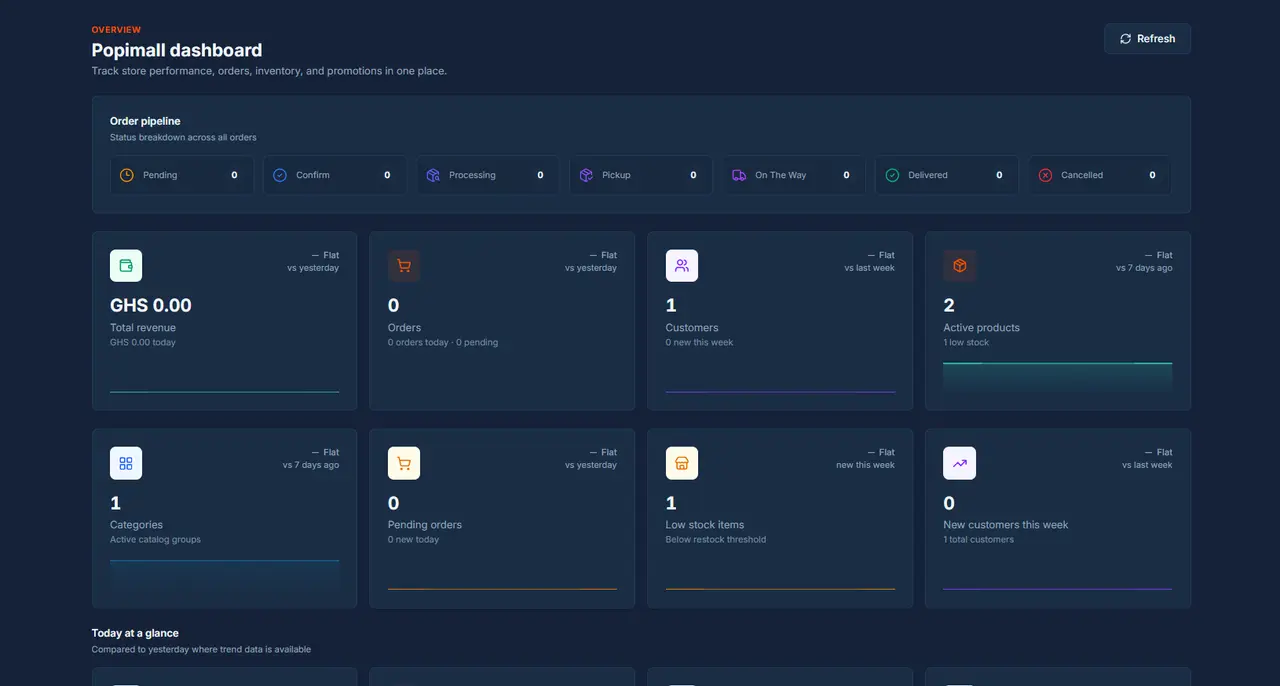
Task: Click the Categories grid icon
Action: (x=126, y=463)
